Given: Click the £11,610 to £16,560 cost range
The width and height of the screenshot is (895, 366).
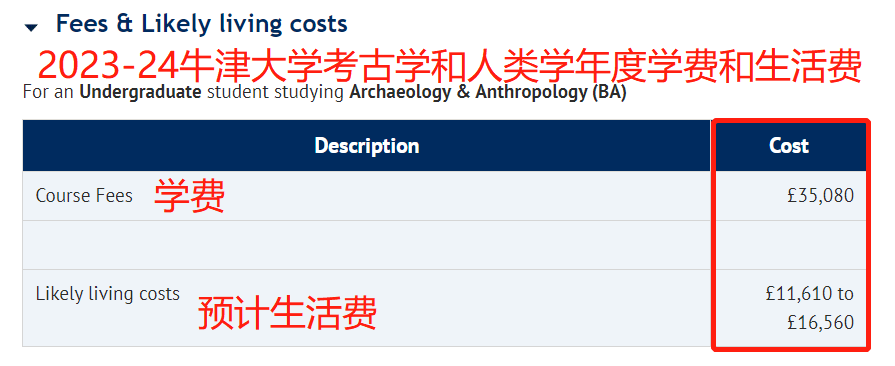Looking at the screenshot, I should point(810,308).
